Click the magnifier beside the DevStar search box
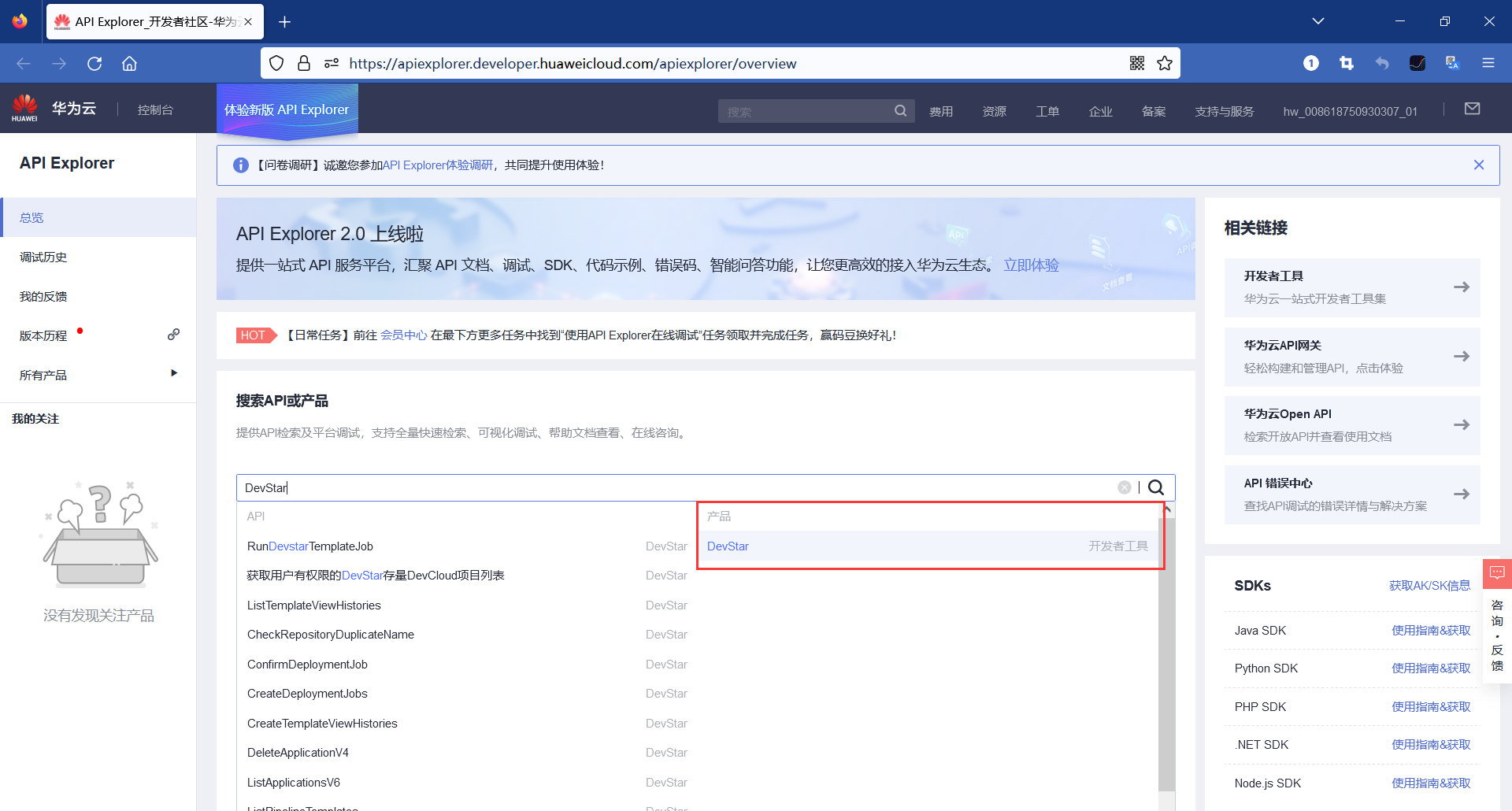This screenshot has height=811, width=1512. (1155, 487)
